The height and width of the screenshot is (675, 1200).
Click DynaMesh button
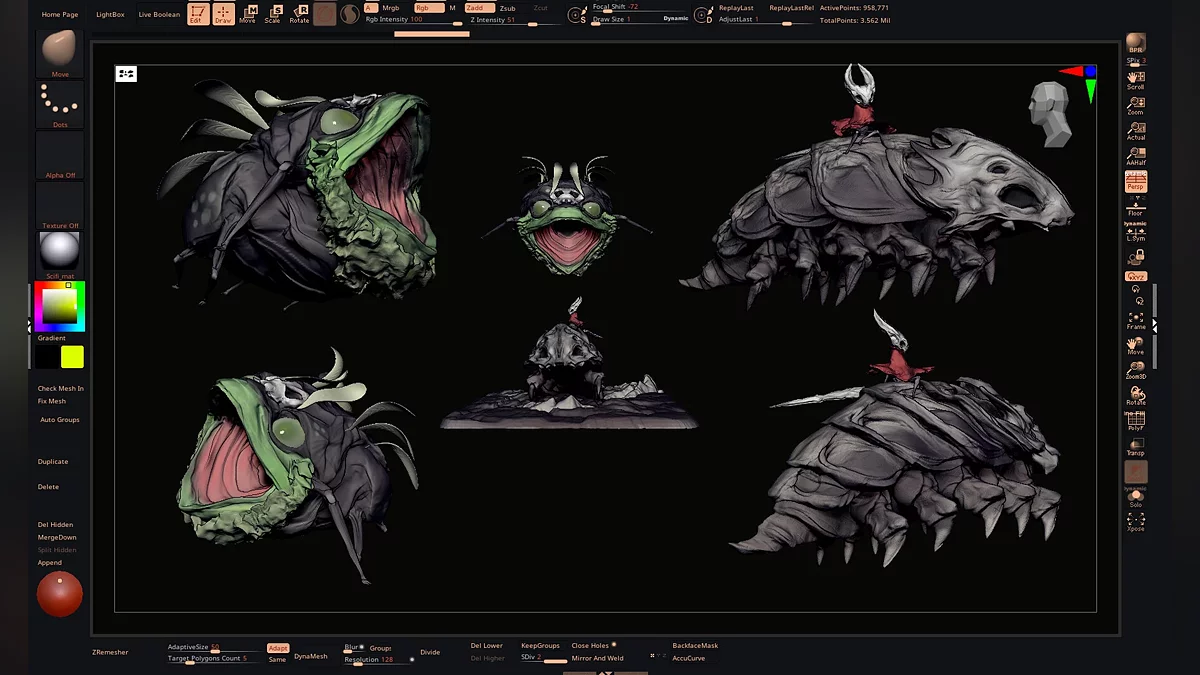click(311, 657)
